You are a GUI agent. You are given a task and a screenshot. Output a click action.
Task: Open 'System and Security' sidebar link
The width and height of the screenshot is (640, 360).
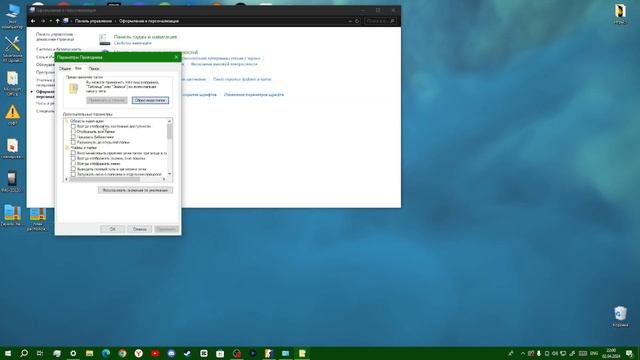58,49
